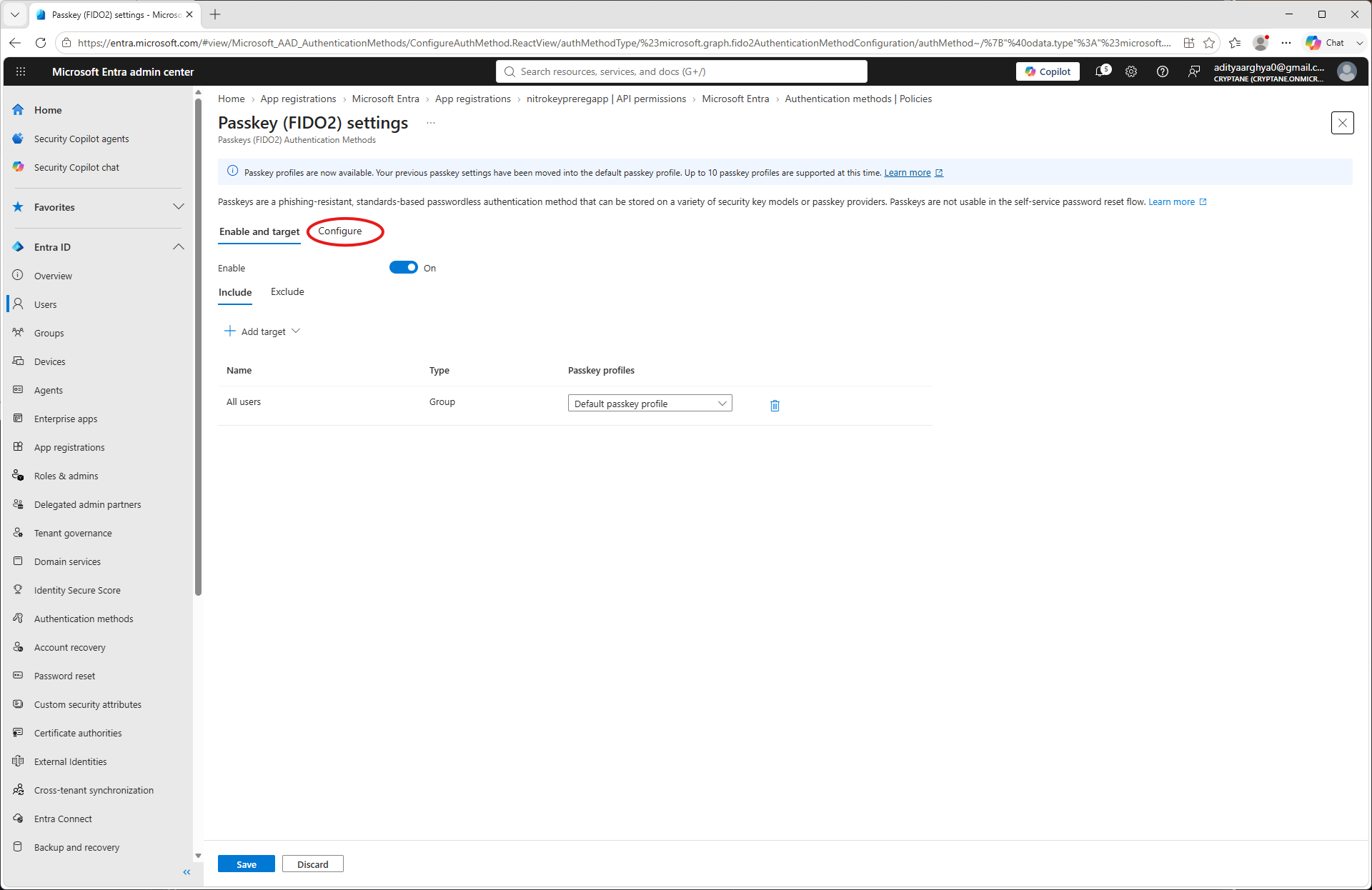The image size is (1372, 890).
Task: Turn off the Enable passkey toggle
Action: [404, 267]
